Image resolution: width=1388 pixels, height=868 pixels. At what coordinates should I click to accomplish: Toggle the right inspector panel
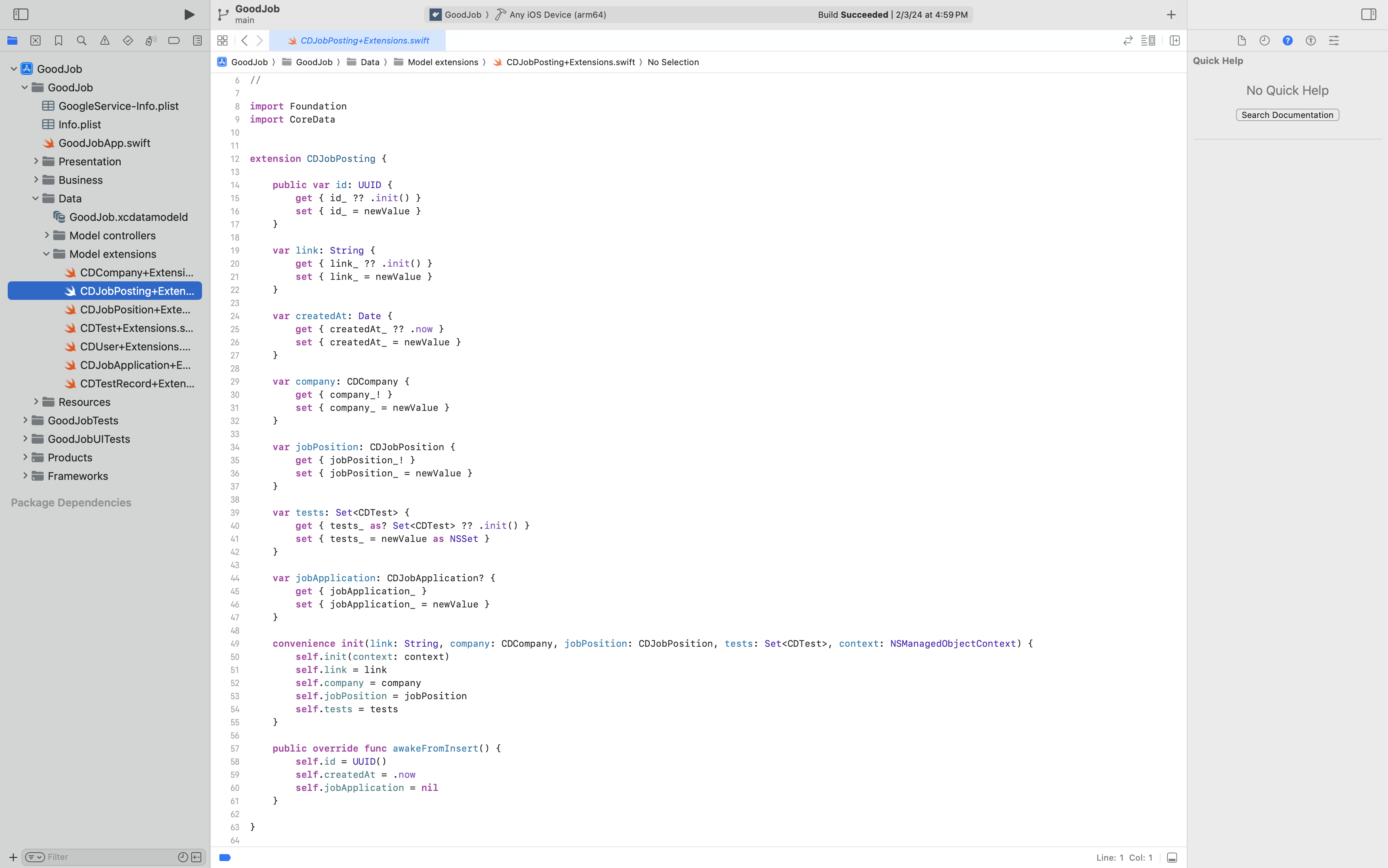(1368, 14)
